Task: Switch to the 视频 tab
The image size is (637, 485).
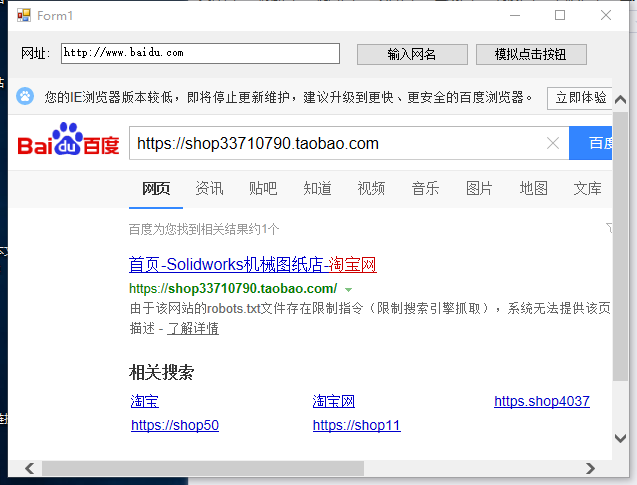Action: tap(371, 188)
